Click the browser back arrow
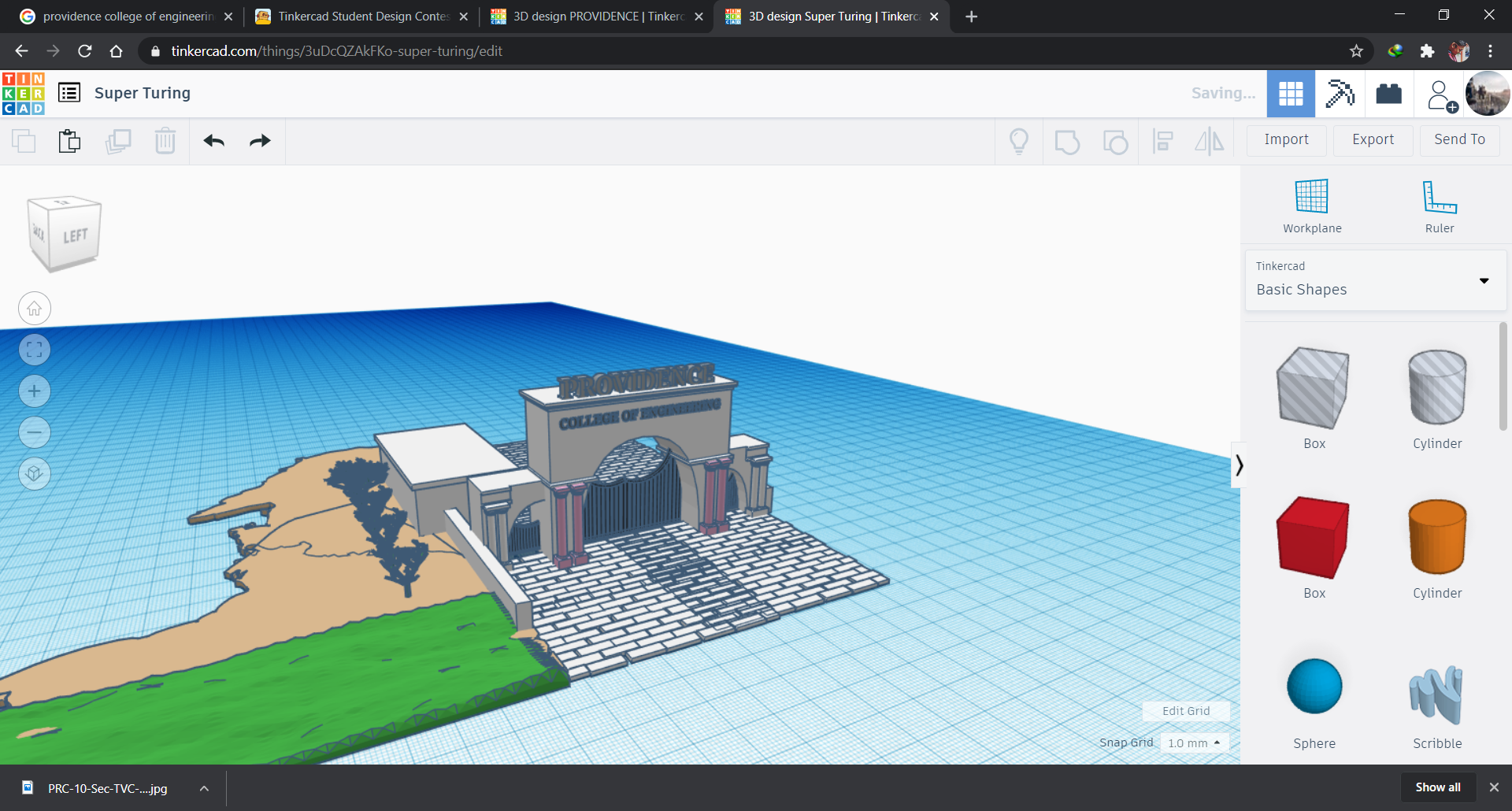Image resolution: width=1512 pixels, height=811 pixels. (x=21, y=51)
